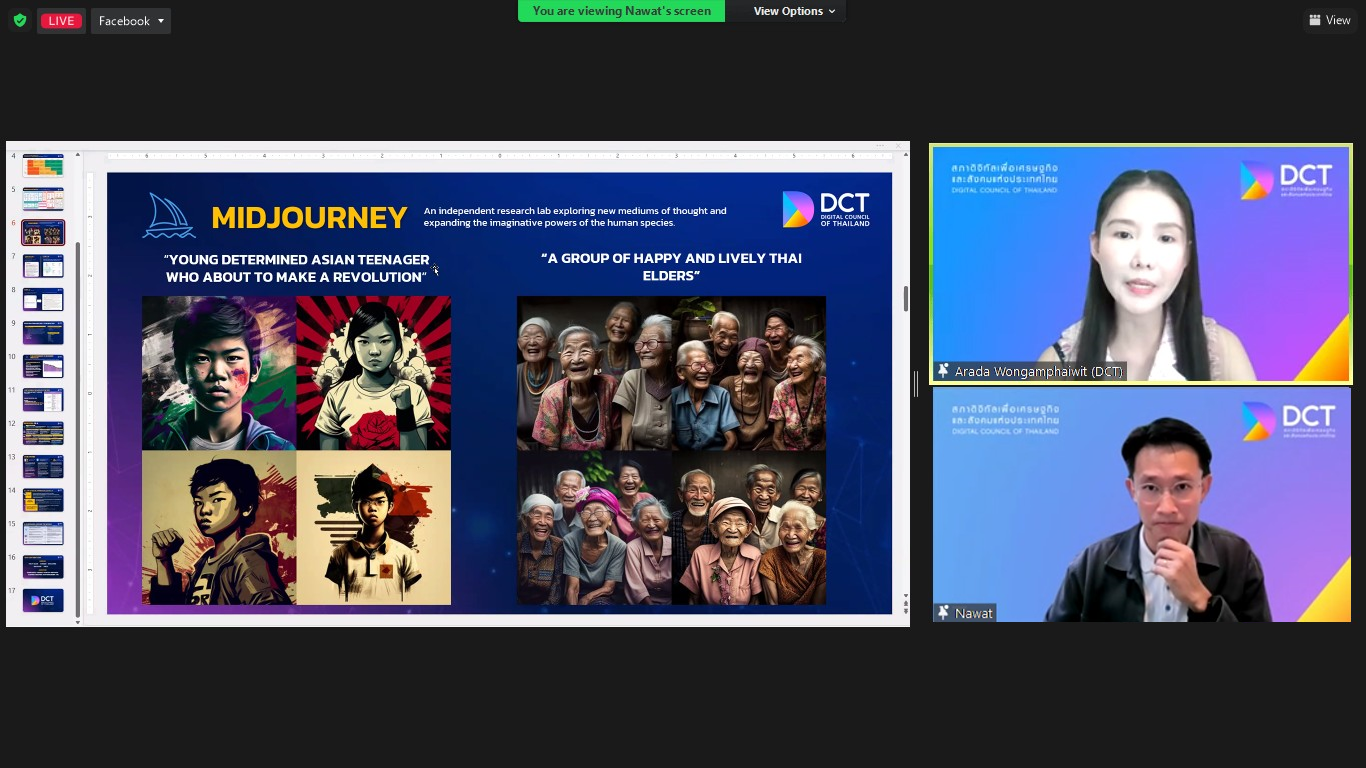Screen dimensions: 1366x768
Task: Click the 'Young determined Asian teenager' prompt text
Action: (x=296, y=268)
